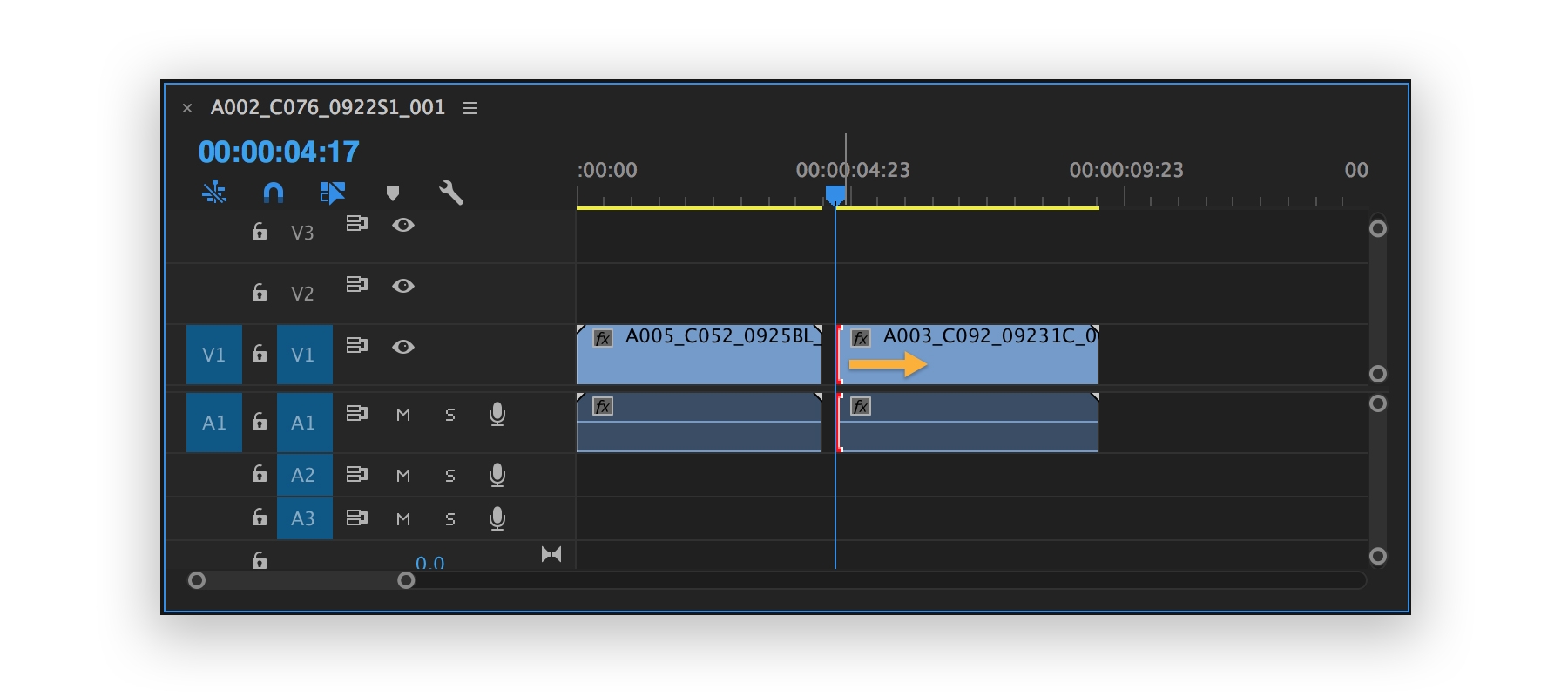The image size is (1568, 697).
Task: Open the sequence panel hamburger menu
Action: 470,108
